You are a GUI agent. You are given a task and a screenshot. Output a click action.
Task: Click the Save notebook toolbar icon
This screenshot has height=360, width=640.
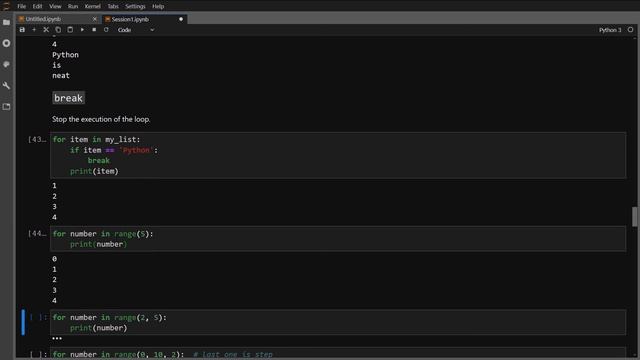tap(22, 30)
